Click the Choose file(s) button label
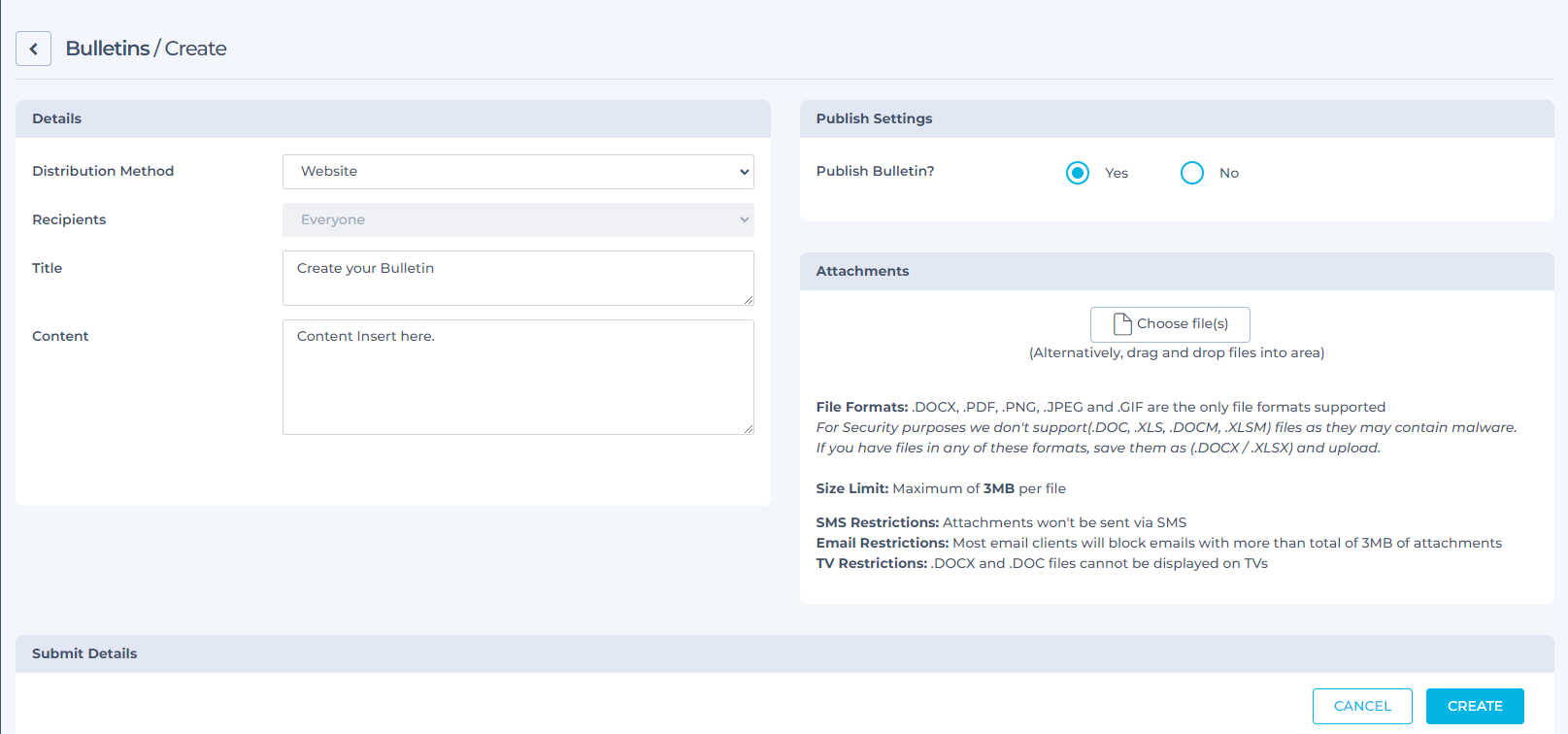The height and width of the screenshot is (734, 1568). pyautogui.click(x=1182, y=323)
